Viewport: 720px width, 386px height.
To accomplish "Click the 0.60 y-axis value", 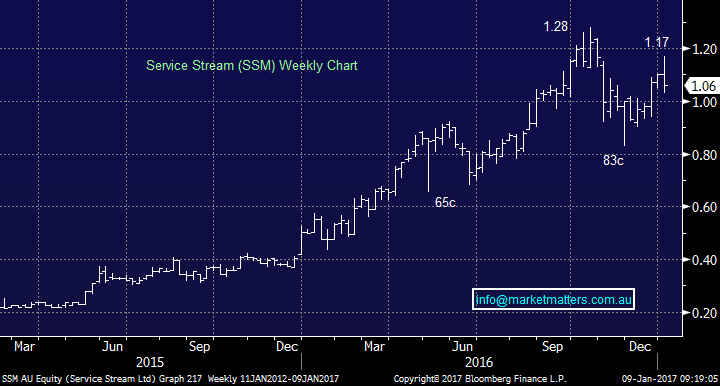I will 704,207.
